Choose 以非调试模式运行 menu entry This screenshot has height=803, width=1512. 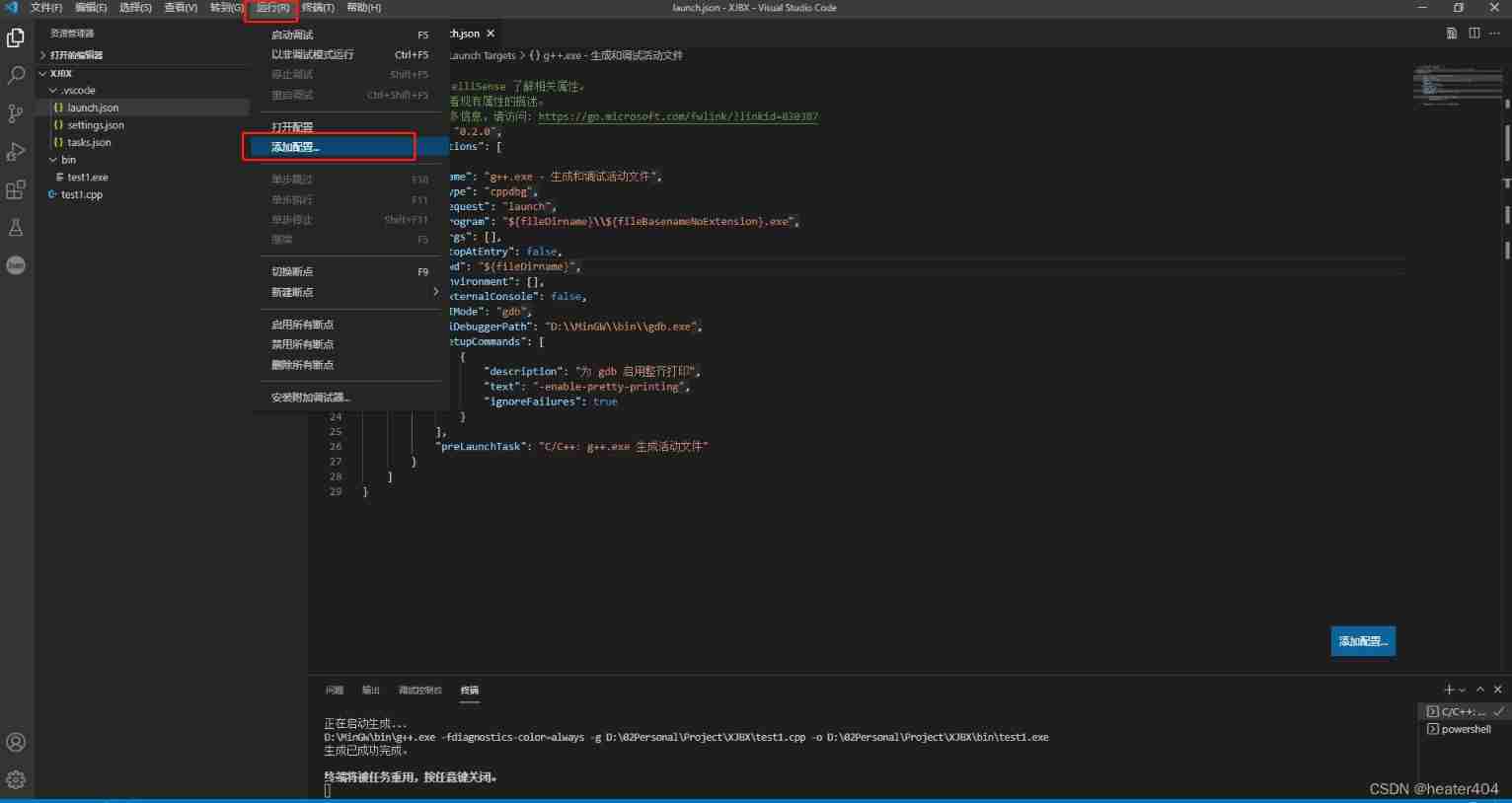tap(348, 54)
